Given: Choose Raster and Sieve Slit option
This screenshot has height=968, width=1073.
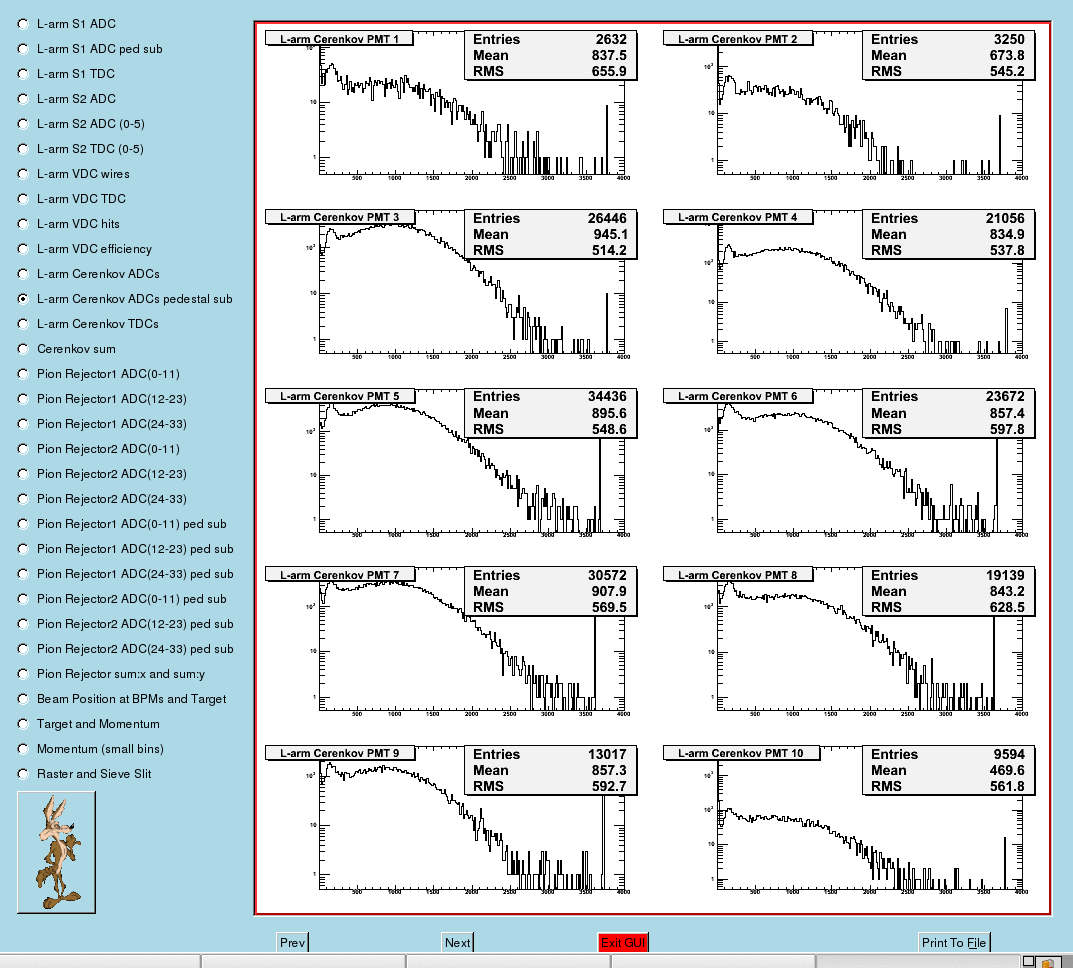Looking at the screenshot, I should pos(23,774).
